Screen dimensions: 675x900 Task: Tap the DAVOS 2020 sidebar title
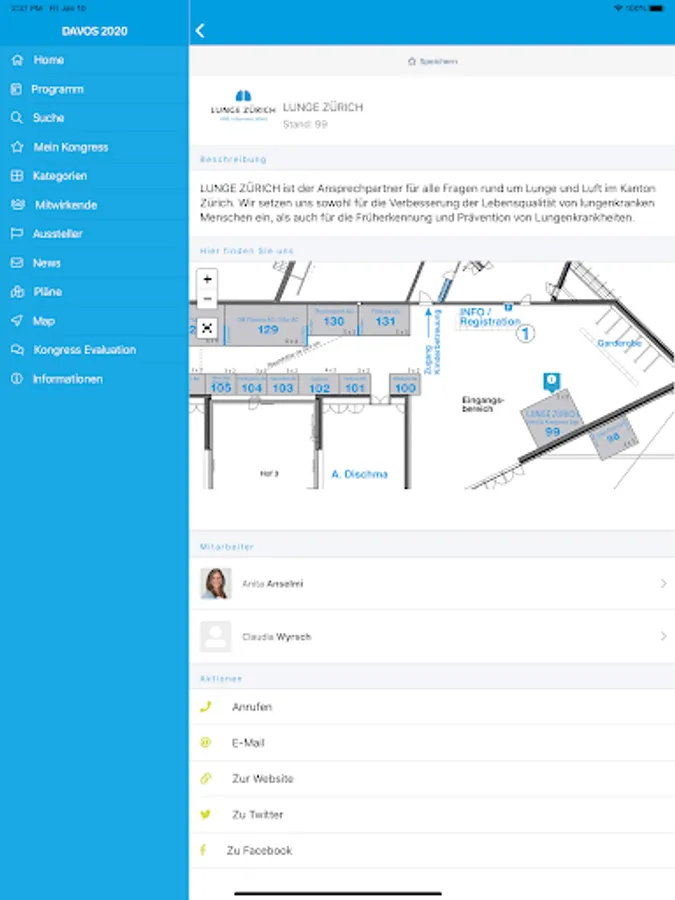95,31
